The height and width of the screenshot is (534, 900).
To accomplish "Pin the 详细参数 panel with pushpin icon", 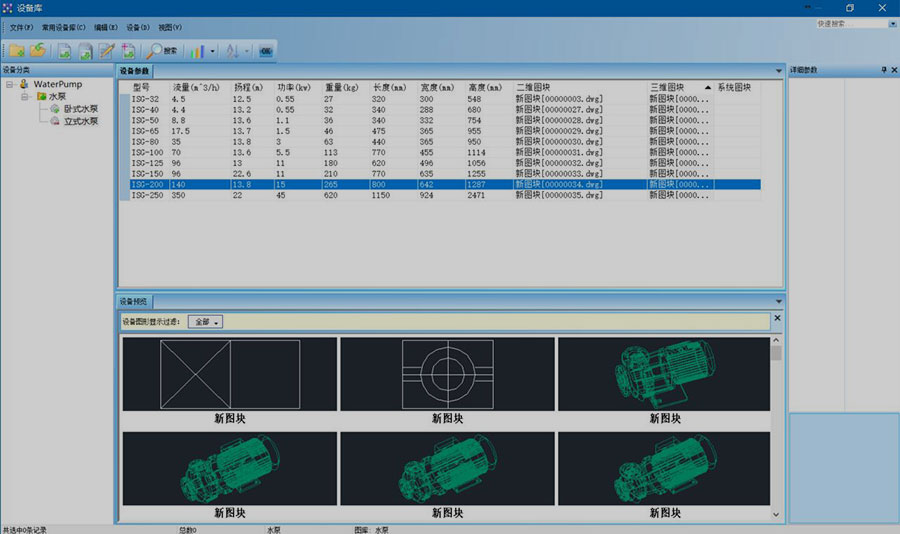I will click(883, 70).
